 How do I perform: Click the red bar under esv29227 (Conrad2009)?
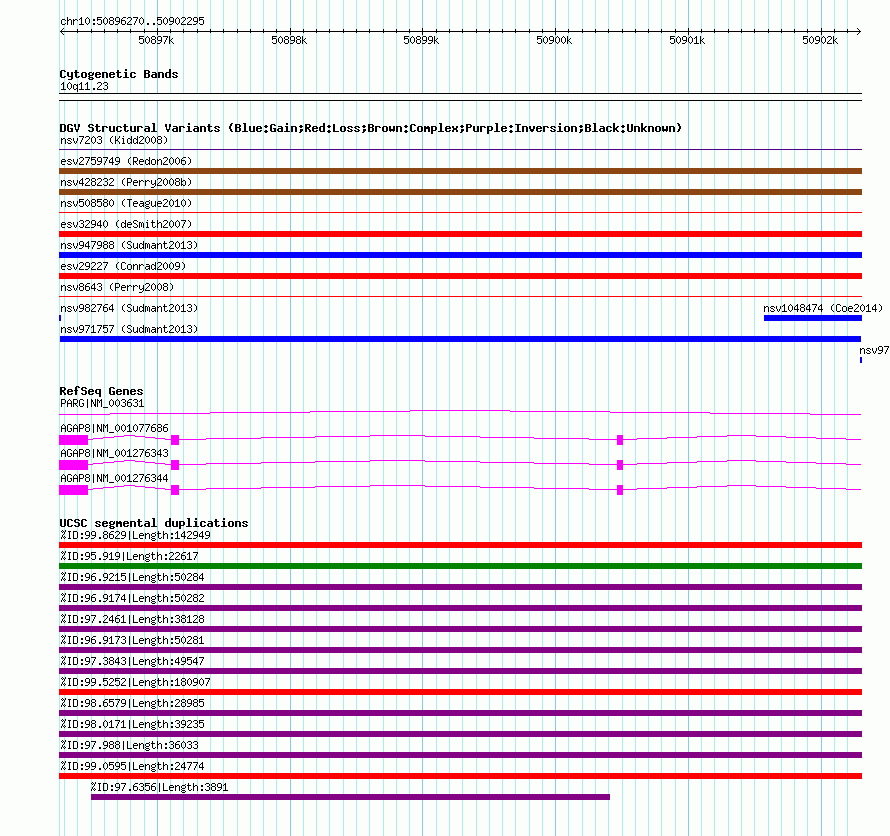[460, 276]
